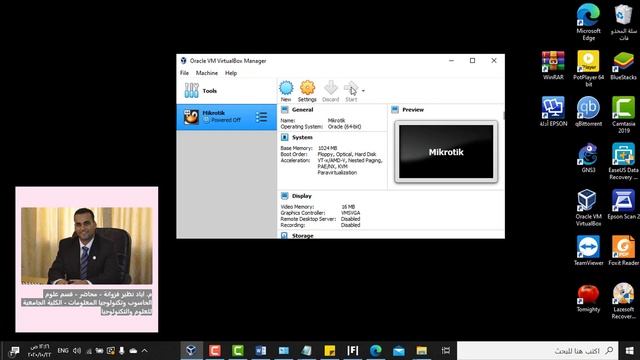The image size is (640, 360).
Task: Click the Preview section header
Action: [413, 109]
